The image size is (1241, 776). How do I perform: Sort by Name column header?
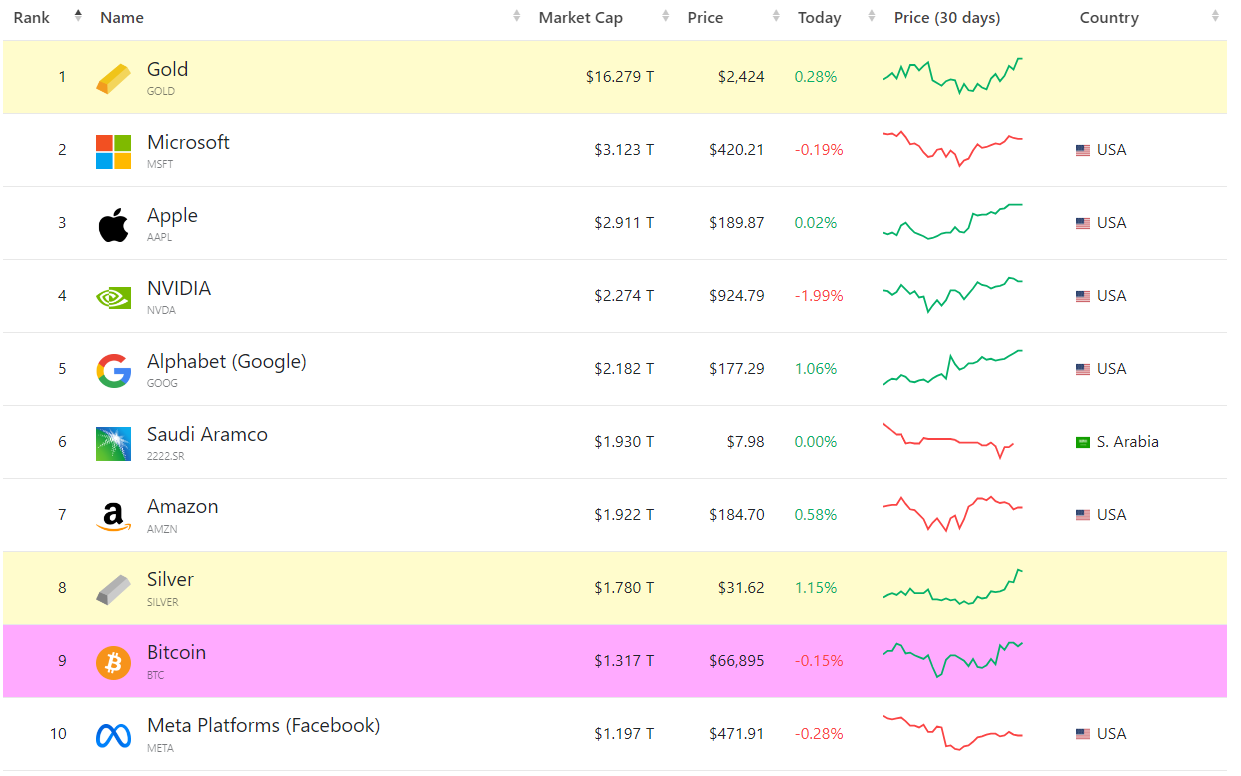coord(122,18)
